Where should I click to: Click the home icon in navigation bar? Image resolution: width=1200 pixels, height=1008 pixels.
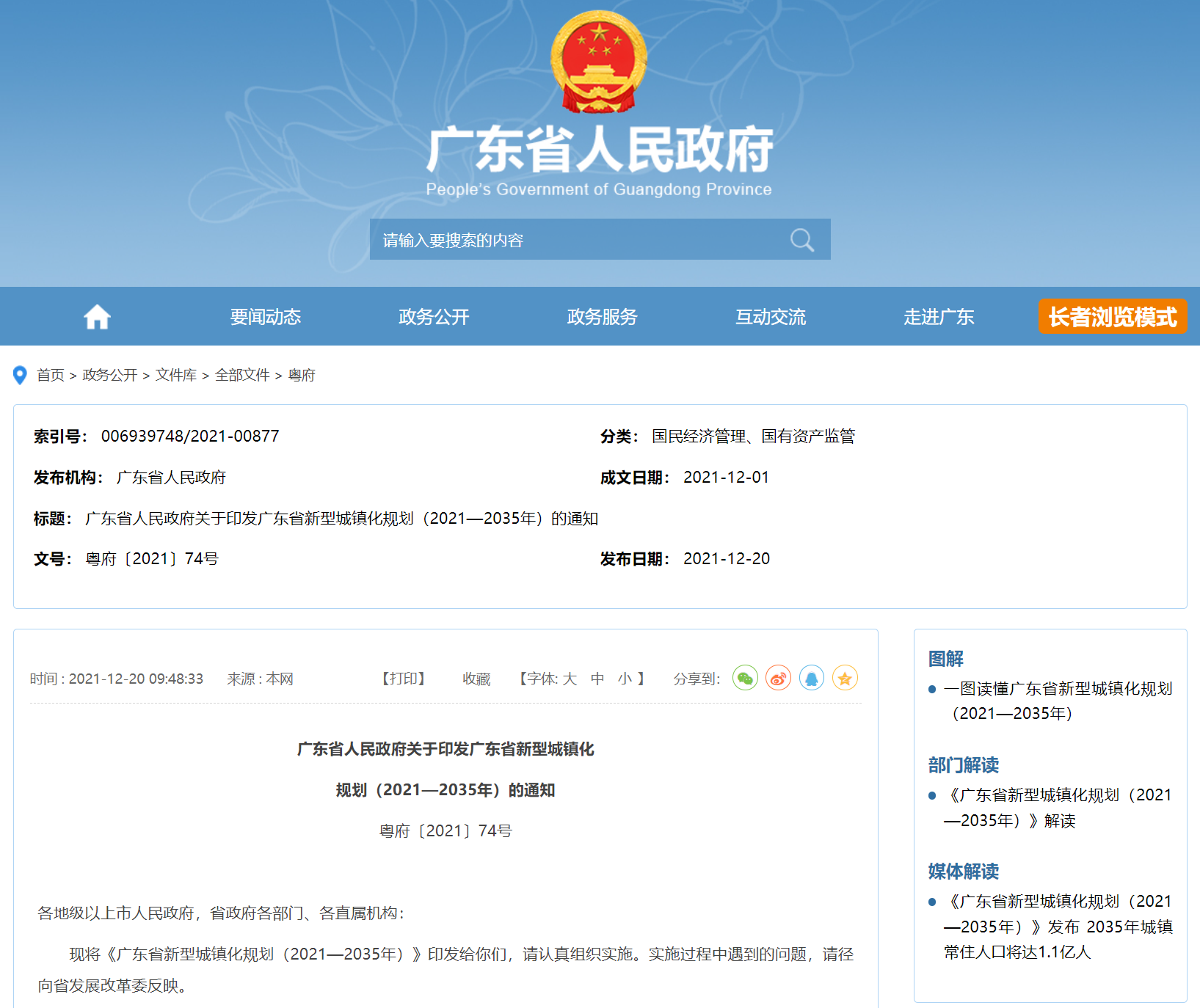tap(97, 317)
